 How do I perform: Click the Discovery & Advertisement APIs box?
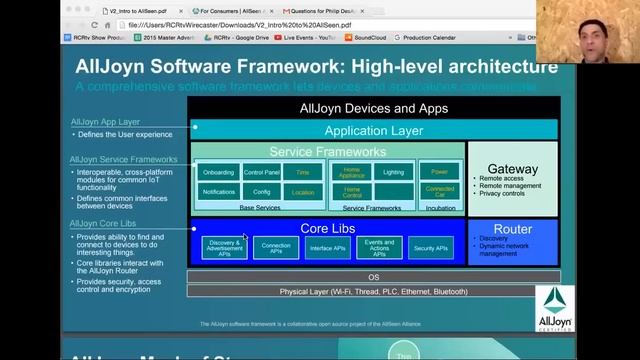(x=224, y=248)
